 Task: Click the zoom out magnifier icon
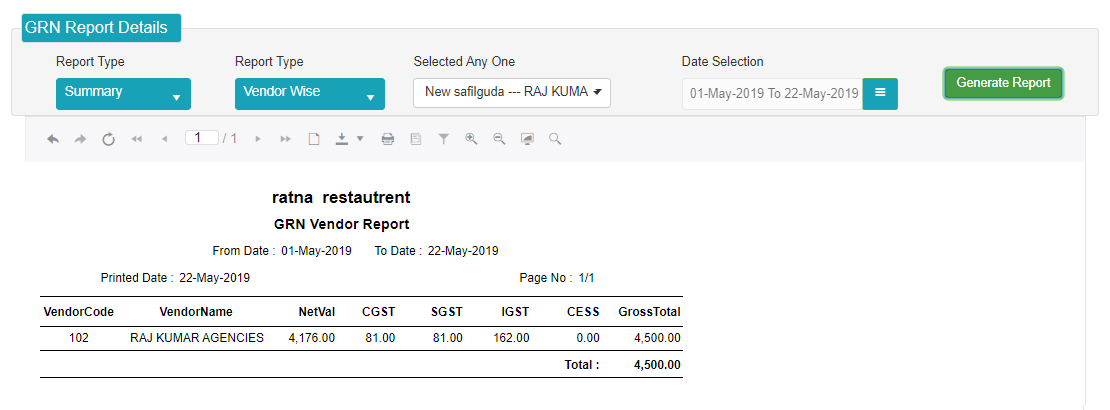499,139
